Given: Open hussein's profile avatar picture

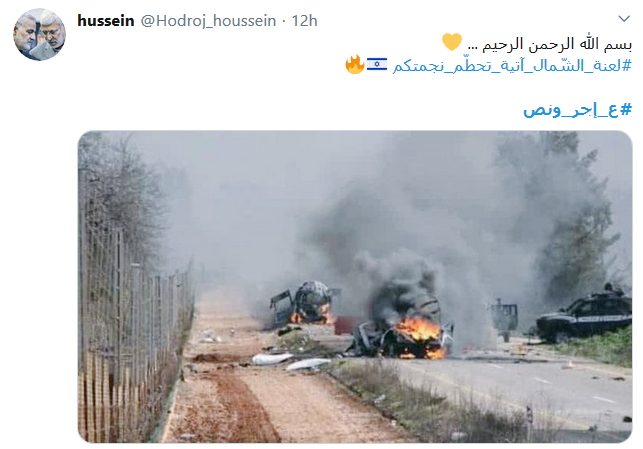Looking at the screenshot, I should click(39, 34).
